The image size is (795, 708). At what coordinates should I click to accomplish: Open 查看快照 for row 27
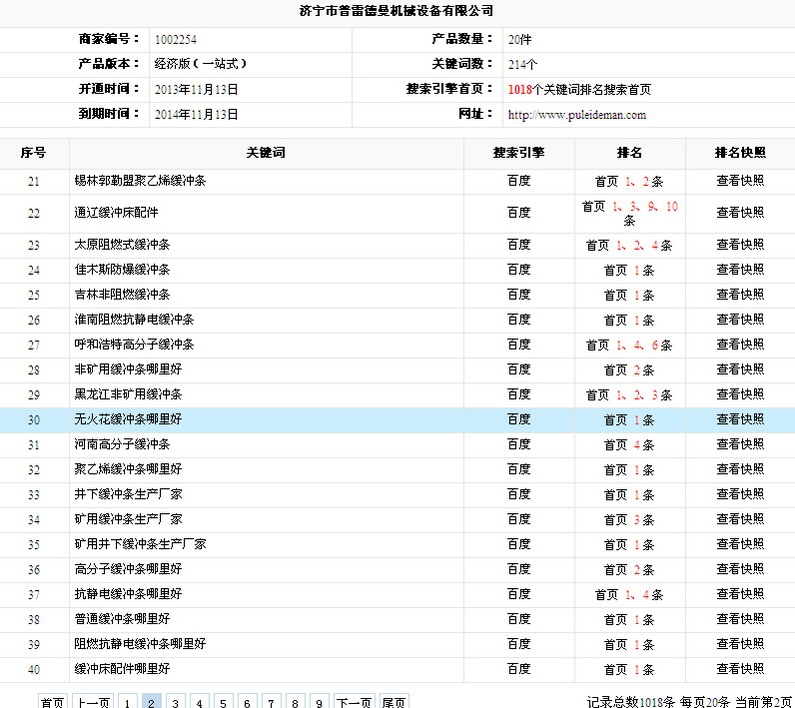tap(740, 345)
